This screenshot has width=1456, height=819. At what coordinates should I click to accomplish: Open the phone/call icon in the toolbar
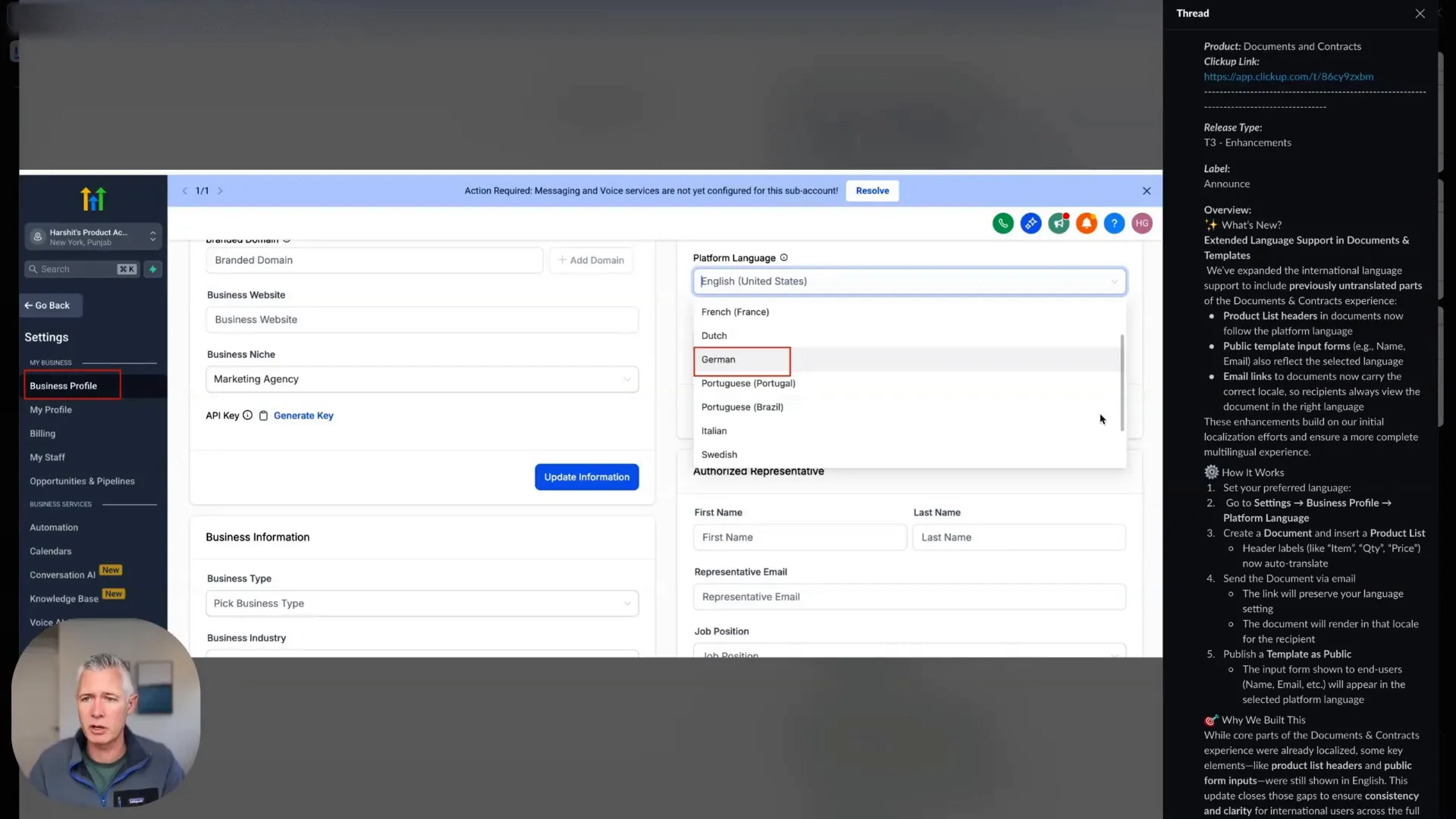pos(1003,223)
